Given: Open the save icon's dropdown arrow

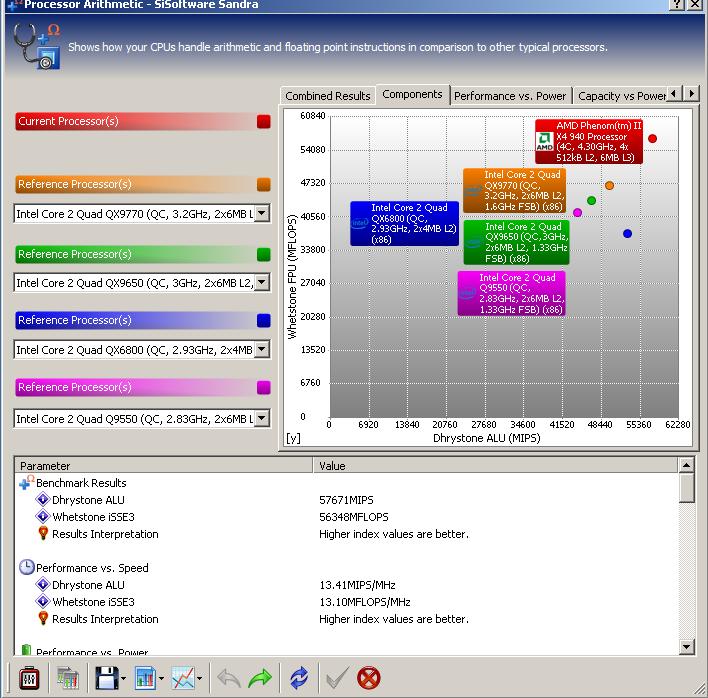Looking at the screenshot, I should tap(123, 678).
